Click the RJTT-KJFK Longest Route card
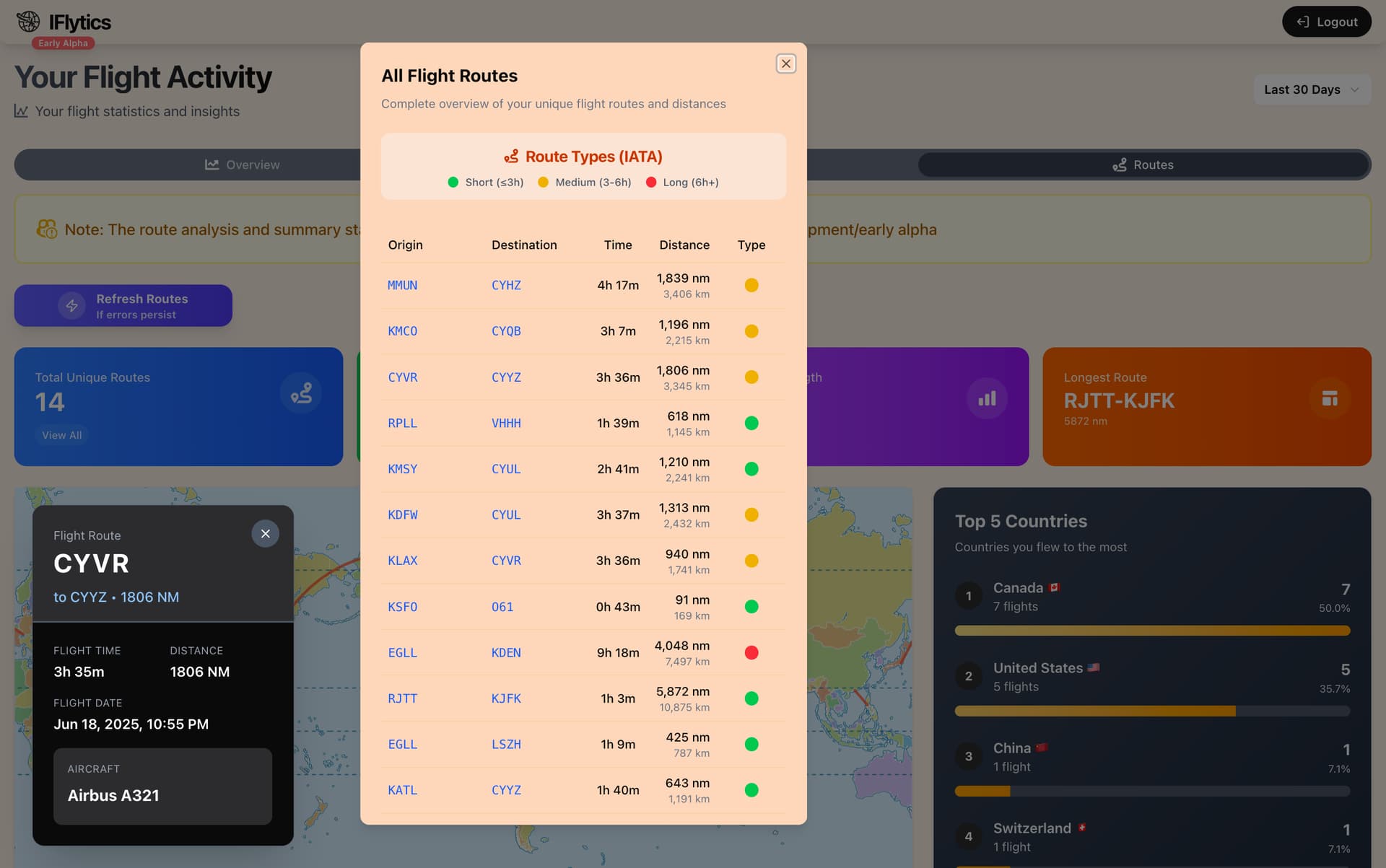This screenshot has width=1386, height=868. click(x=1206, y=406)
